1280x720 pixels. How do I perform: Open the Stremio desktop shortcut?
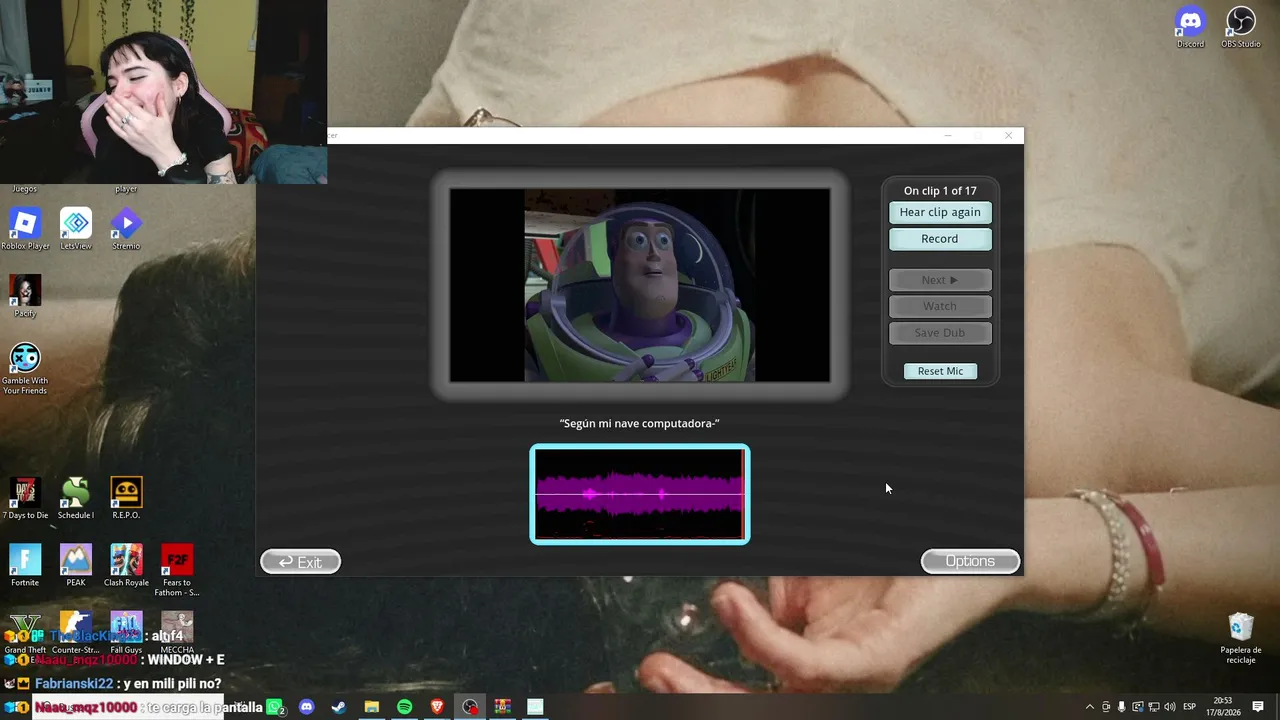tap(126, 229)
